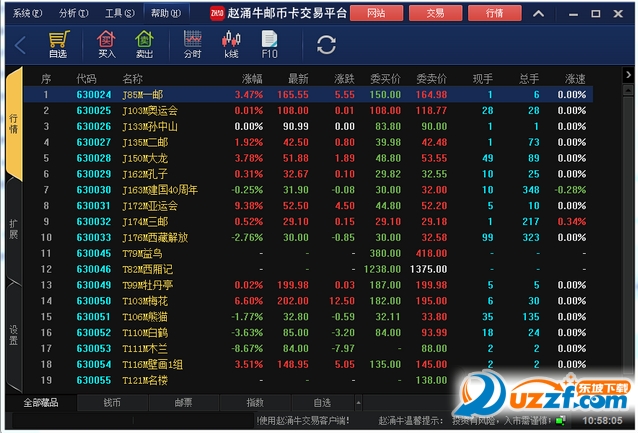
Task: Click code 630045
Action: click(94, 253)
